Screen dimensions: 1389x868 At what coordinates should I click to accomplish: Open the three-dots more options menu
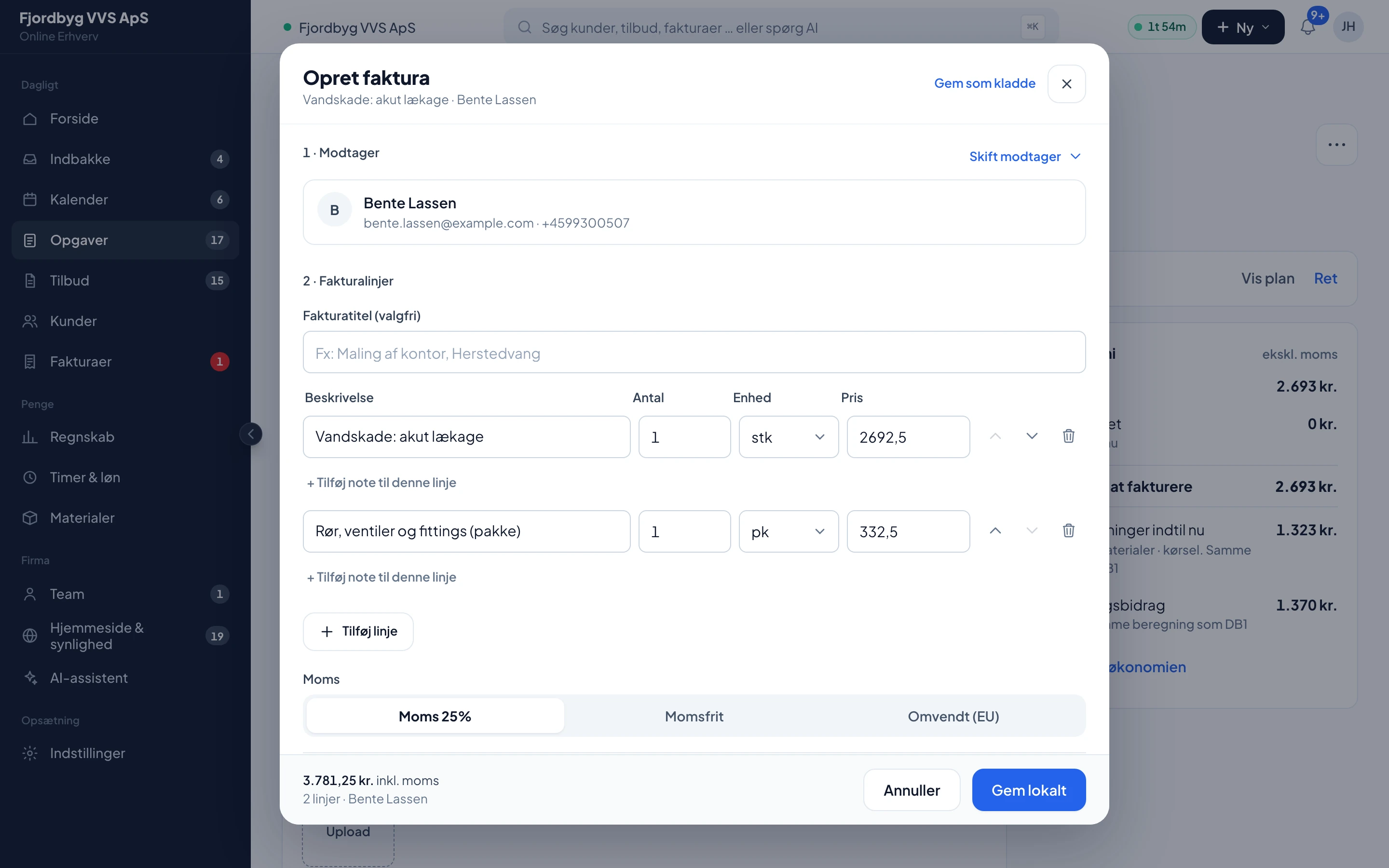click(x=1336, y=145)
